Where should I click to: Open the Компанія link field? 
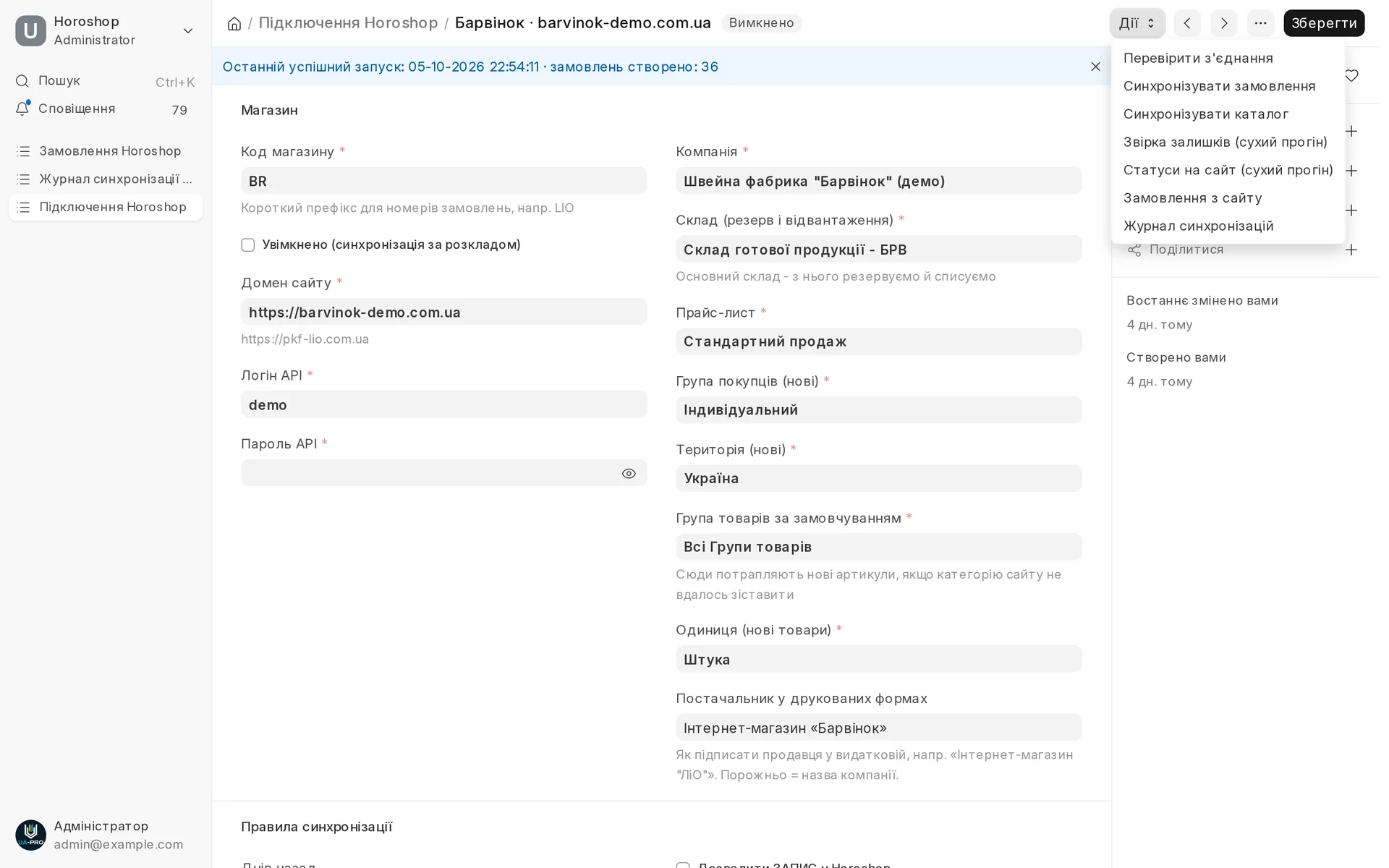(879, 181)
